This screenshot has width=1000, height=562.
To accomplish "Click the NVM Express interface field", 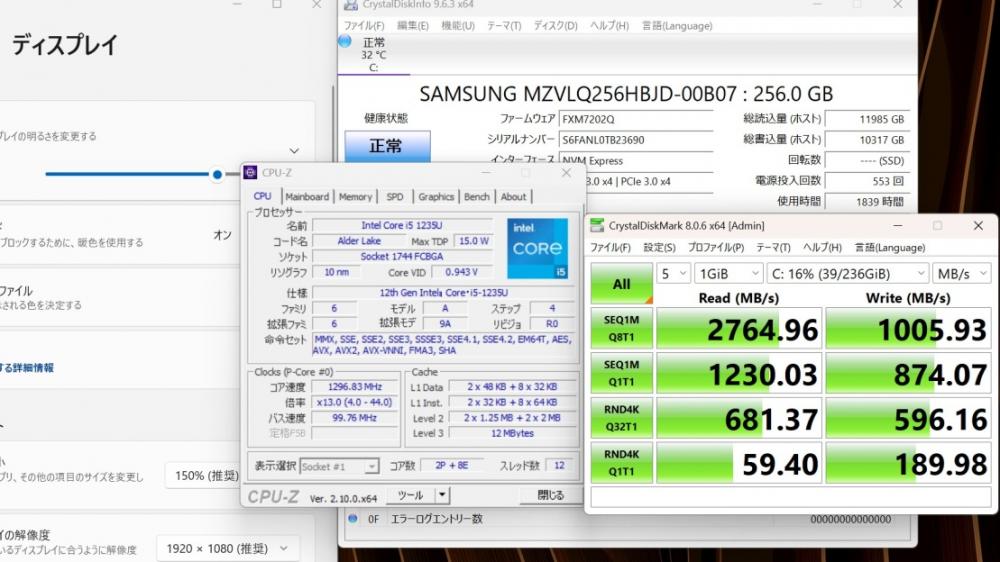I will (x=636, y=160).
